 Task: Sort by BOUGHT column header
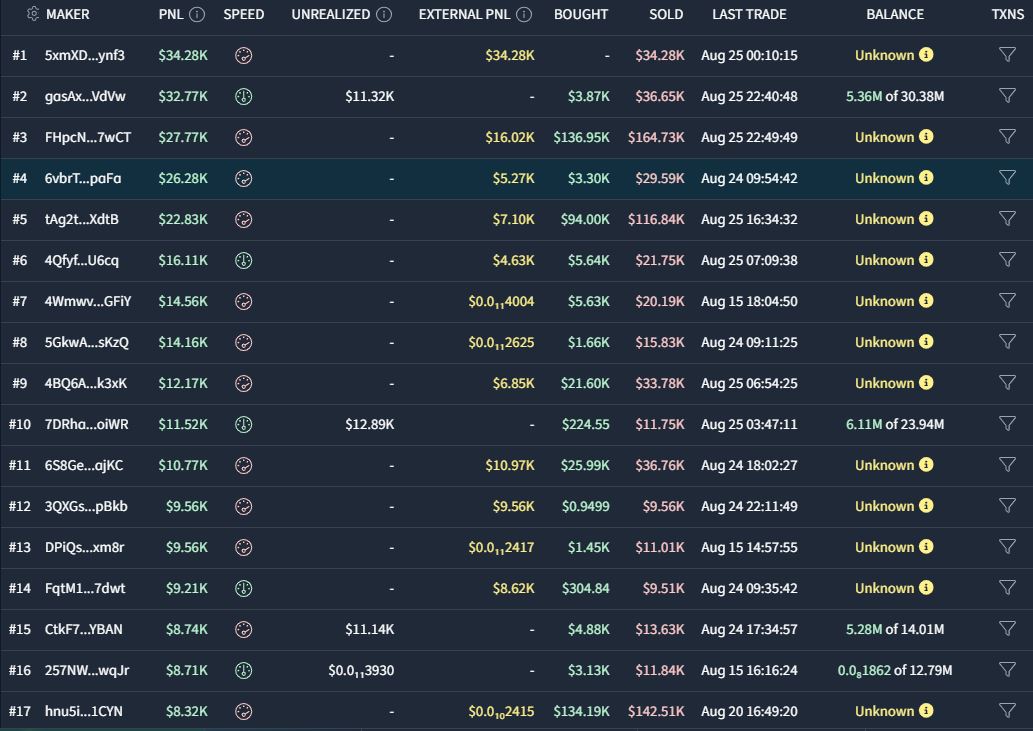(581, 14)
